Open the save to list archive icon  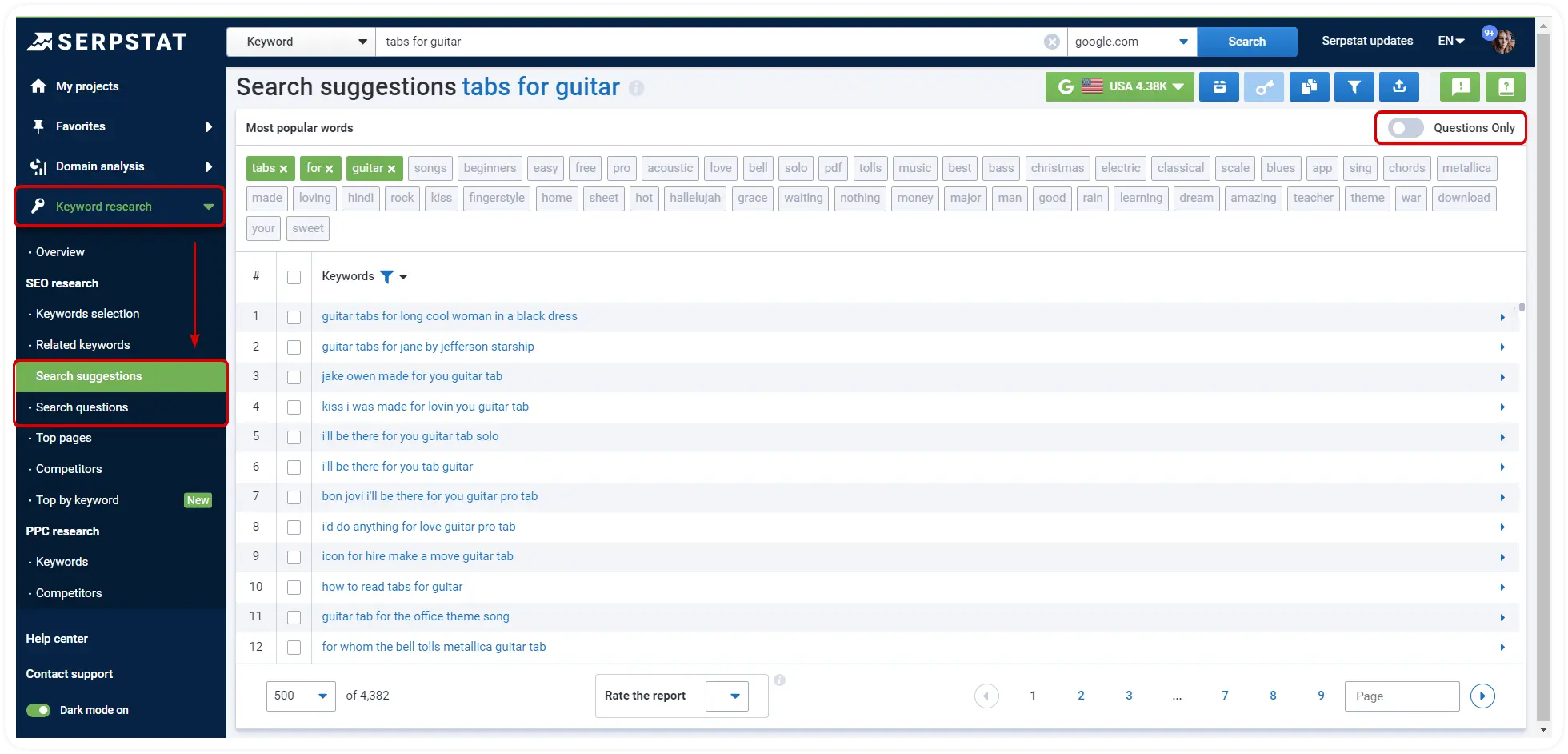1218,86
